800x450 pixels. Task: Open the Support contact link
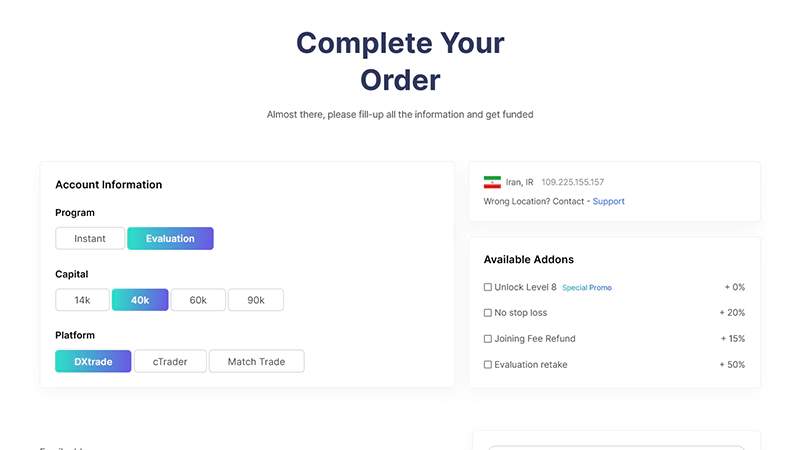[608, 201]
